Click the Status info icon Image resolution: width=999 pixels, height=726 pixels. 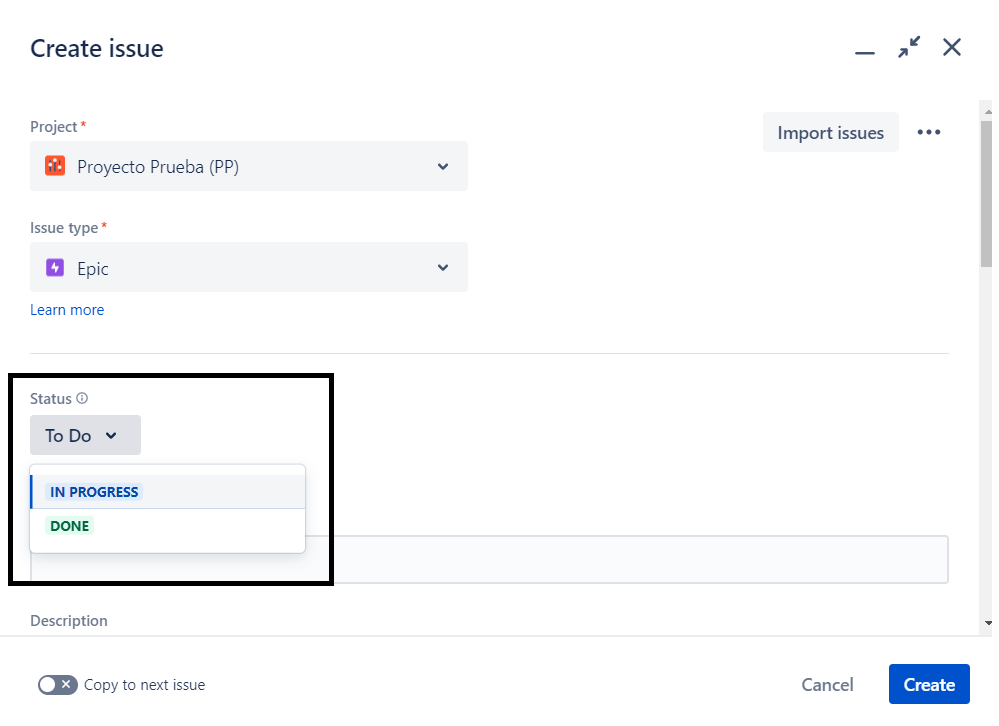(x=82, y=398)
